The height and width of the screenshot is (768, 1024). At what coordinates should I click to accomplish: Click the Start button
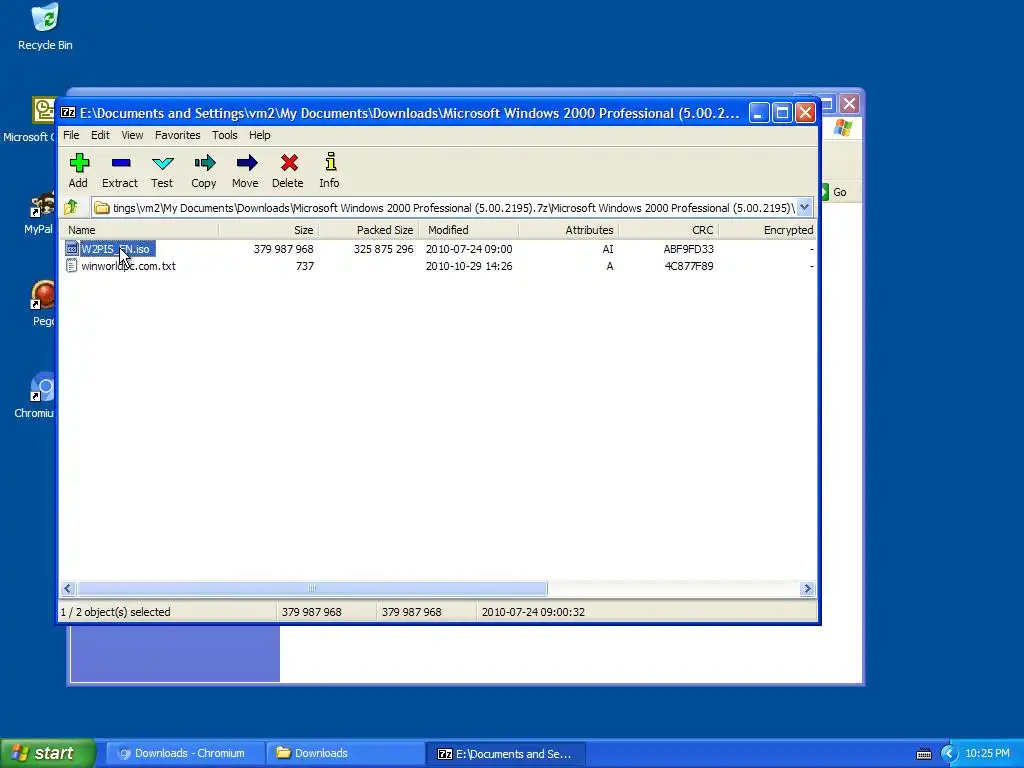[x=47, y=753]
